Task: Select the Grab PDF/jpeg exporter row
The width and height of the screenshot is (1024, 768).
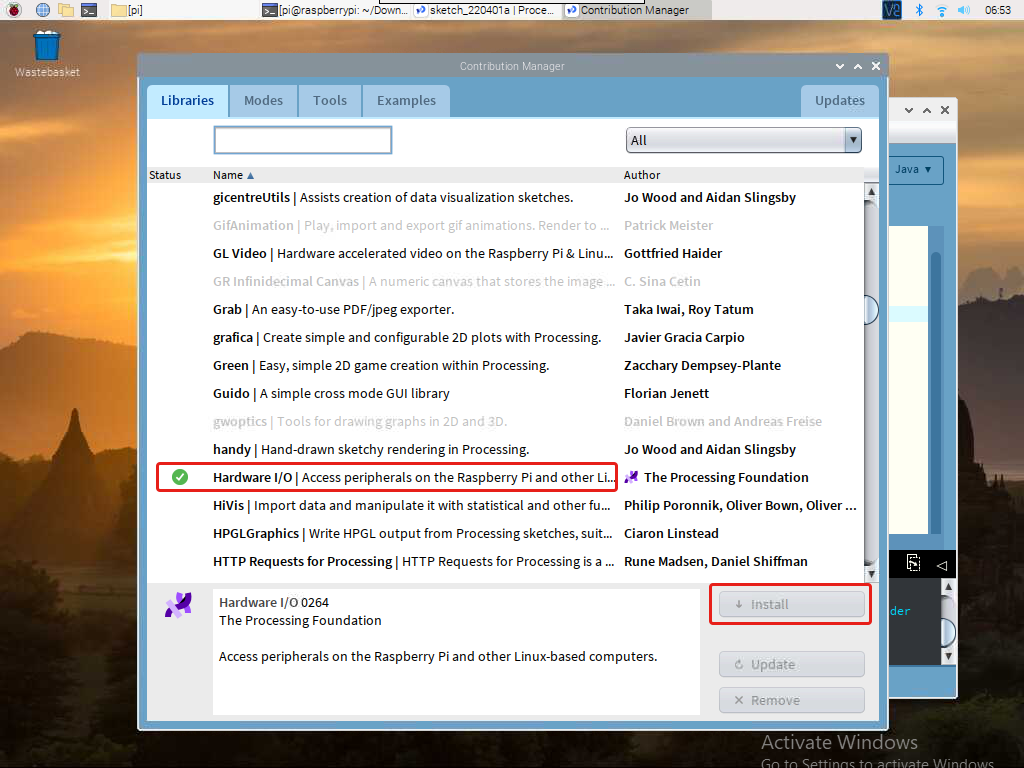Action: coord(505,310)
